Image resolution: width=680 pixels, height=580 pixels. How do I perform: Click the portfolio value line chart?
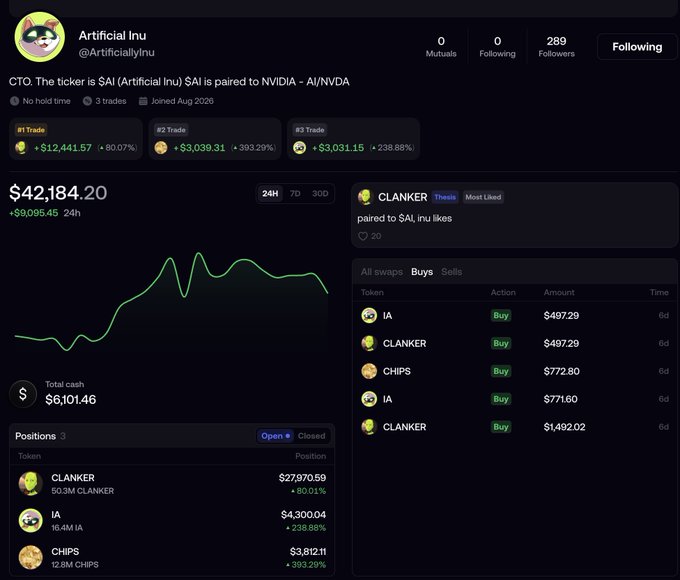171,301
